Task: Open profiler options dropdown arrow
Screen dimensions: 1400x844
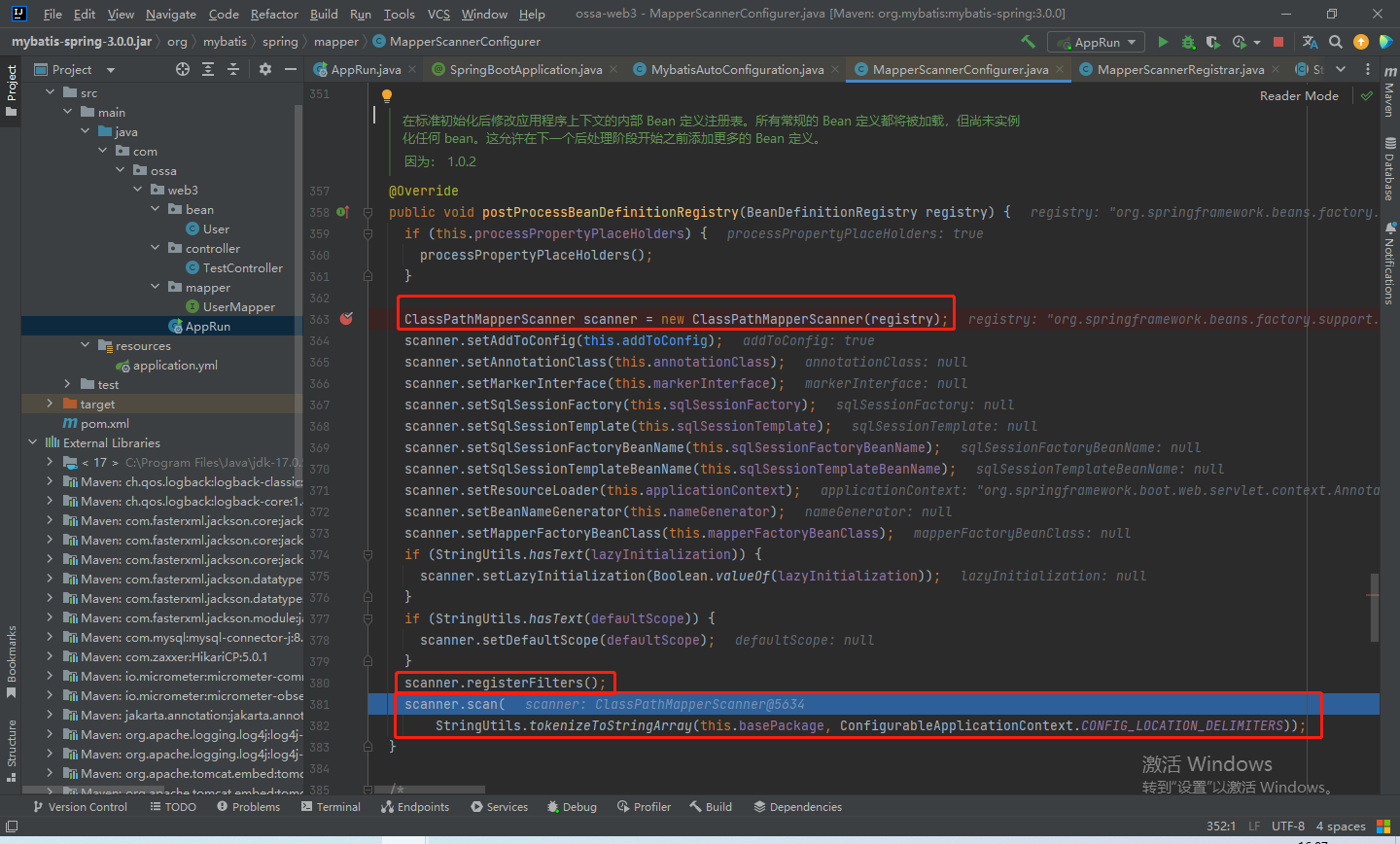Action: [x=1256, y=43]
